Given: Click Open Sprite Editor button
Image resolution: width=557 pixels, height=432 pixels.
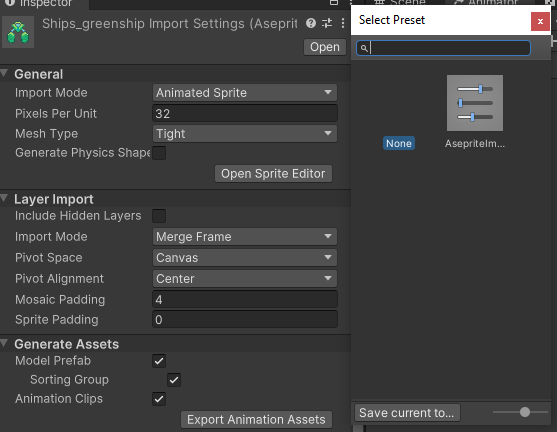Looking at the screenshot, I should pos(273,173).
